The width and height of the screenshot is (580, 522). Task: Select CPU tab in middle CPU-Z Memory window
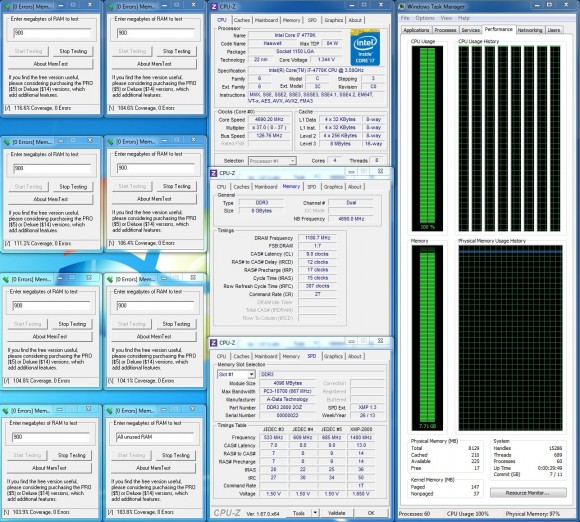click(x=221, y=187)
